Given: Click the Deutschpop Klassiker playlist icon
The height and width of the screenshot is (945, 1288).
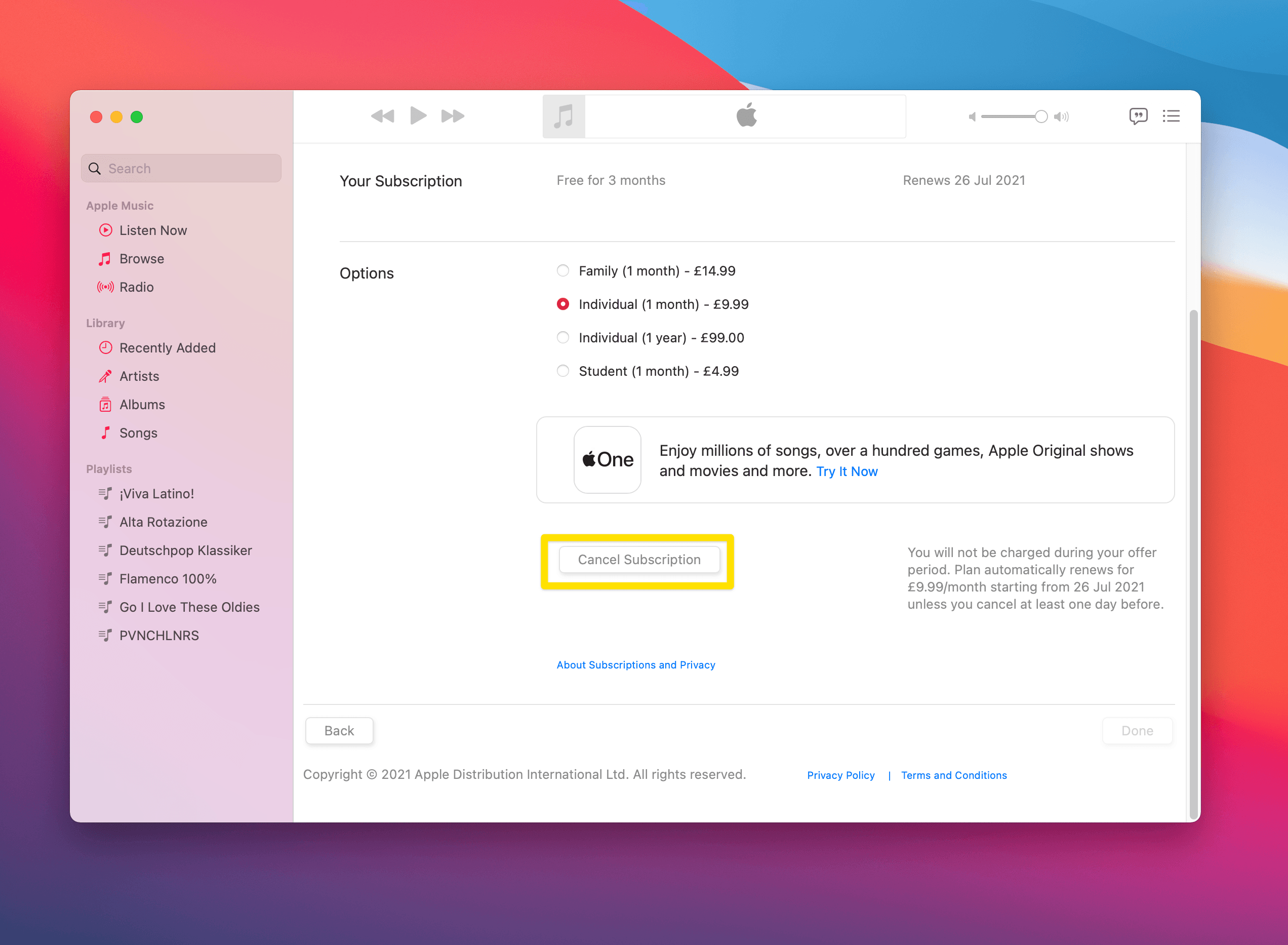Looking at the screenshot, I should click(x=105, y=550).
